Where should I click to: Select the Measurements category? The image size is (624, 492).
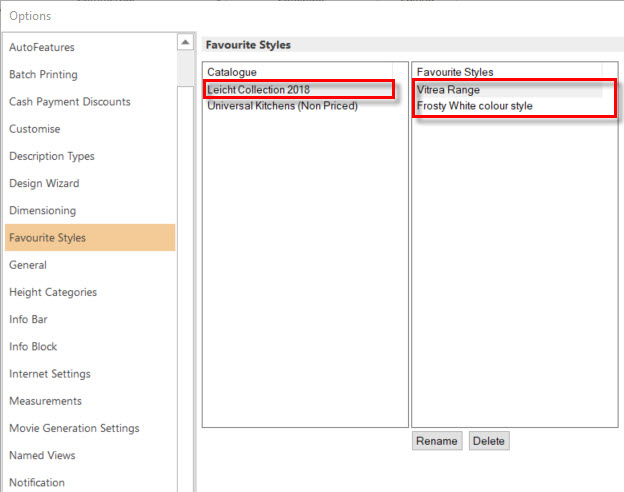(x=90, y=401)
